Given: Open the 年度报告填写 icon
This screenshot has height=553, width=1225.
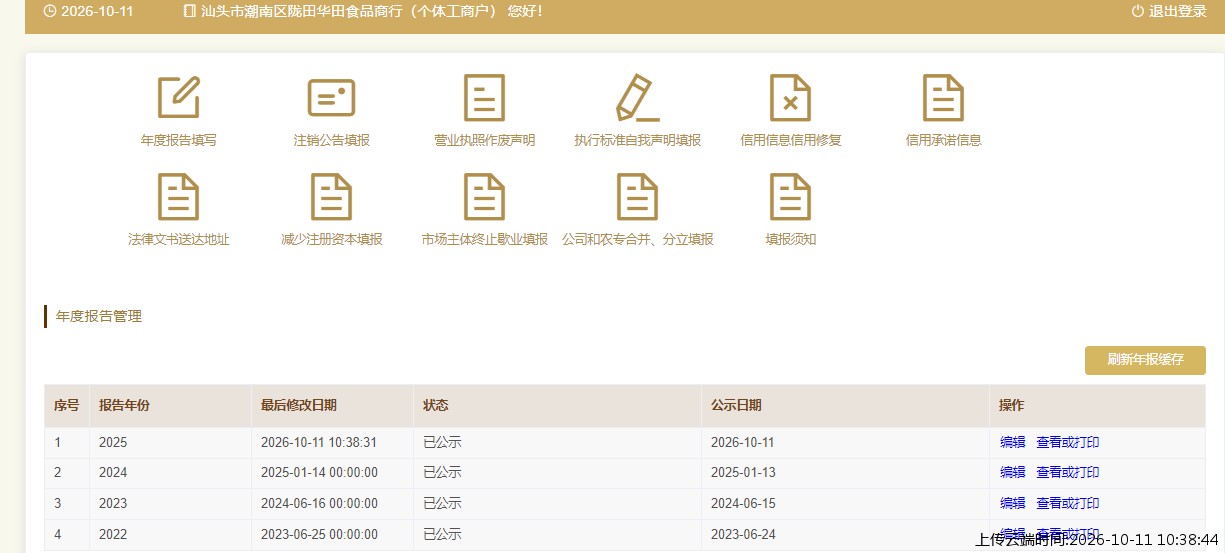Looking at the screenshot, I should click(179, 97).
